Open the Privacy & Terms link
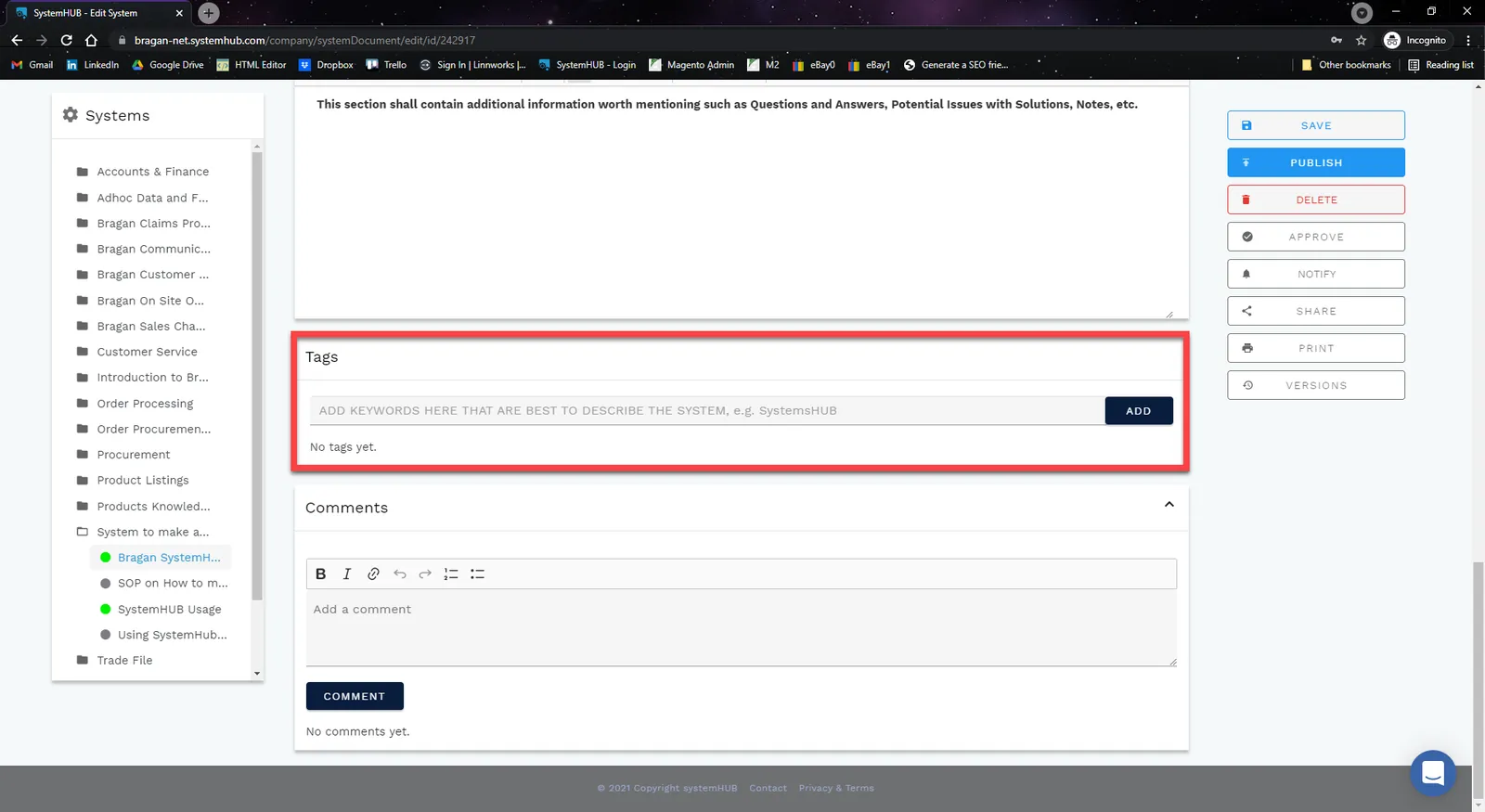Image resolution: width=1485 pixels, height=812 pixels. 835,788
